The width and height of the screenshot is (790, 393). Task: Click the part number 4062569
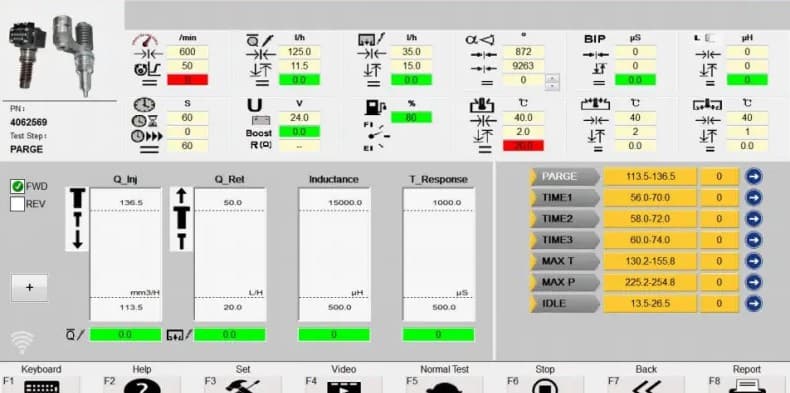[x=29, y=122]
